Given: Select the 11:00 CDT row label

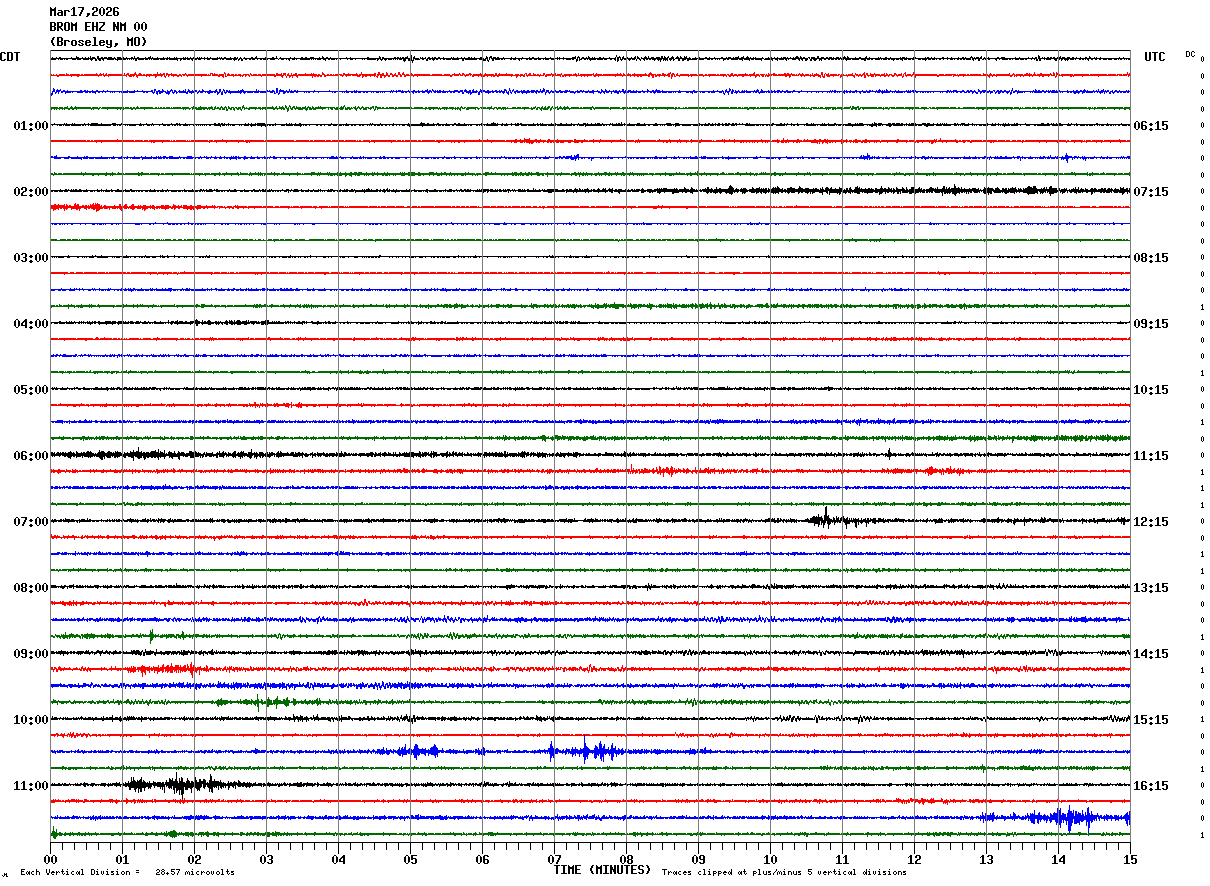Looking at the screenshot, I should pyautogui.click(x=31, y=786).
